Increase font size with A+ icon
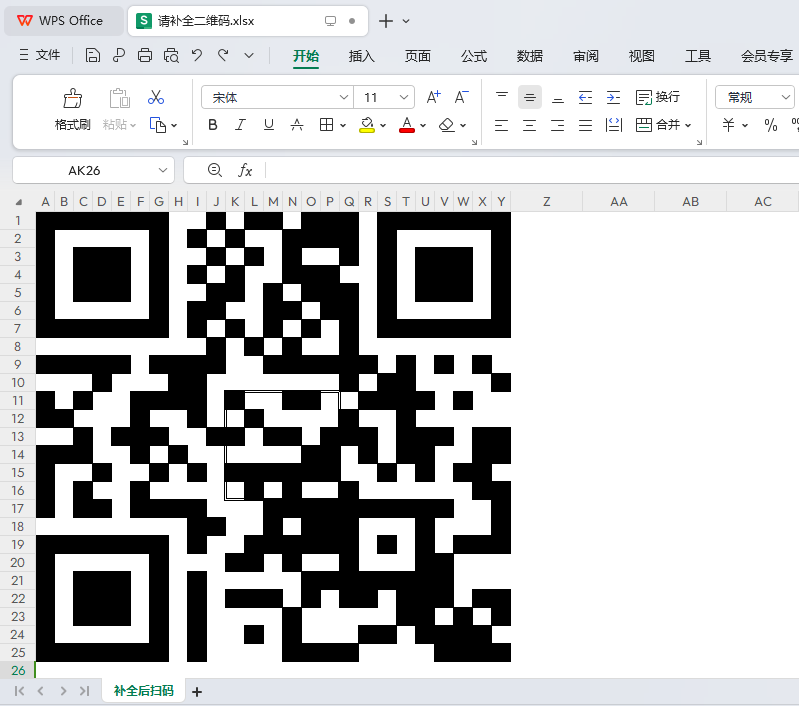Image resolution: width=799 pixels, height=706 pixels. coord(433,97)
